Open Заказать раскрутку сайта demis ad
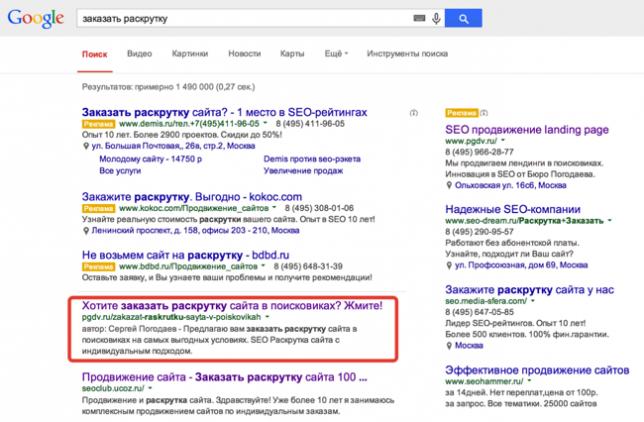Viewport: 644px width, 422px height. (224, 112)
